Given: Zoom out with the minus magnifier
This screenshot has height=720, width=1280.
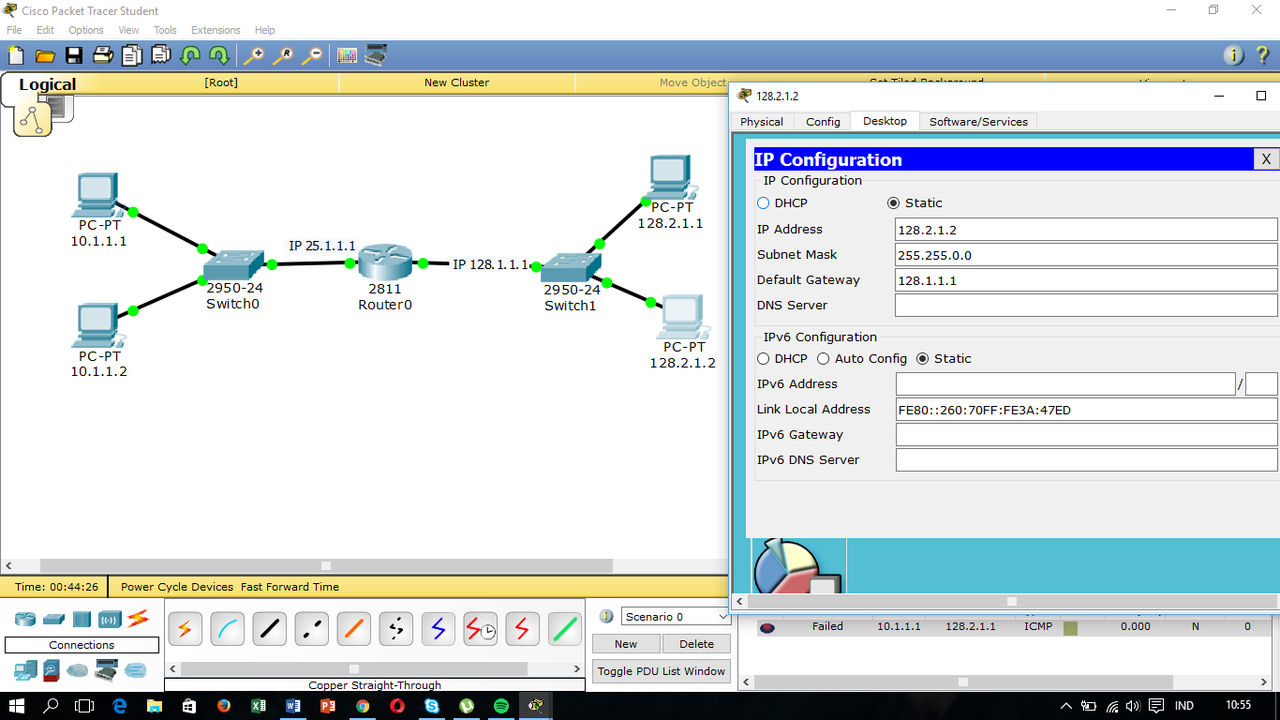Looking at the screenshot, I should click(313, 55).
